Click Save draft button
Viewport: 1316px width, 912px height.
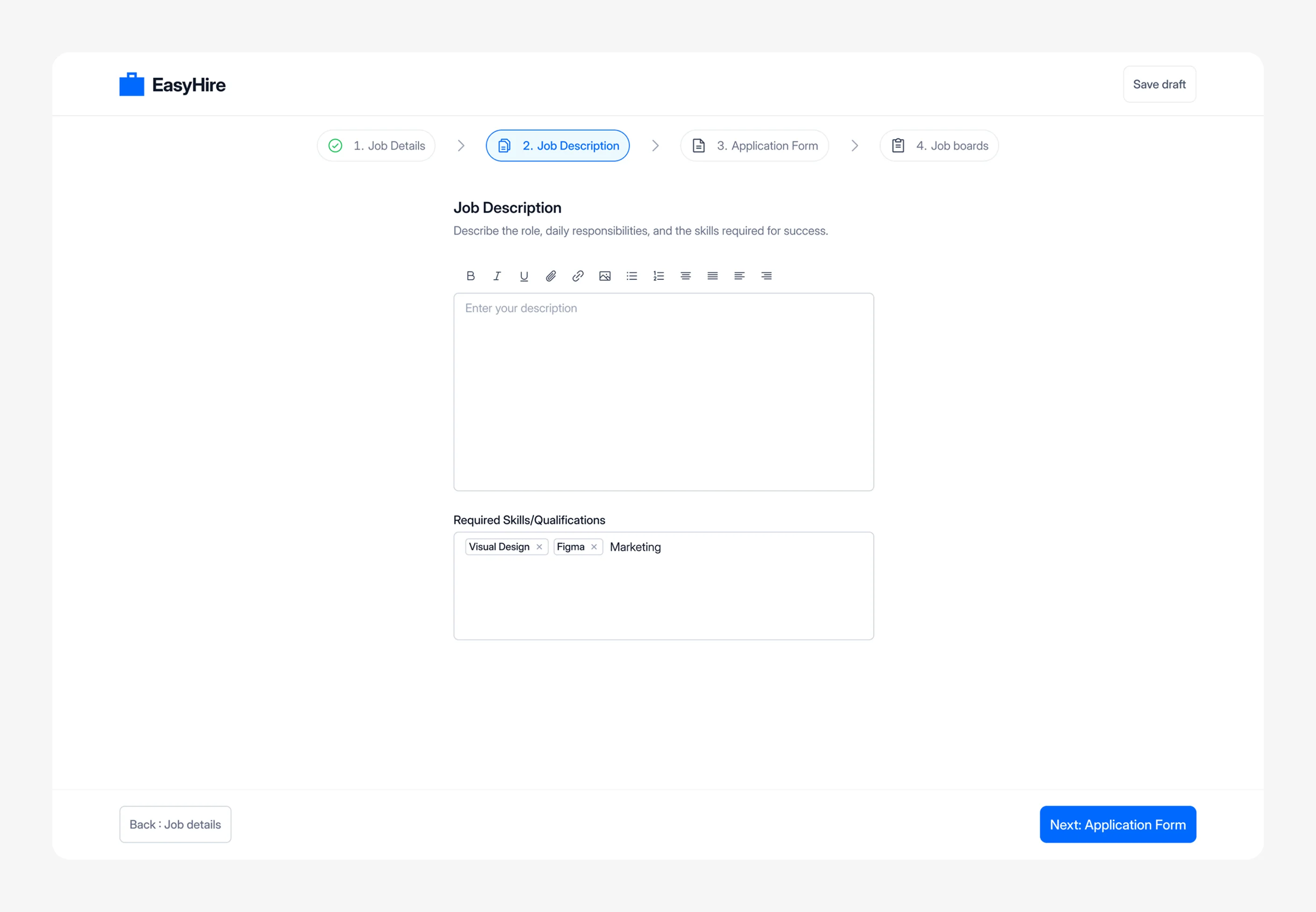click(1159, 85)
